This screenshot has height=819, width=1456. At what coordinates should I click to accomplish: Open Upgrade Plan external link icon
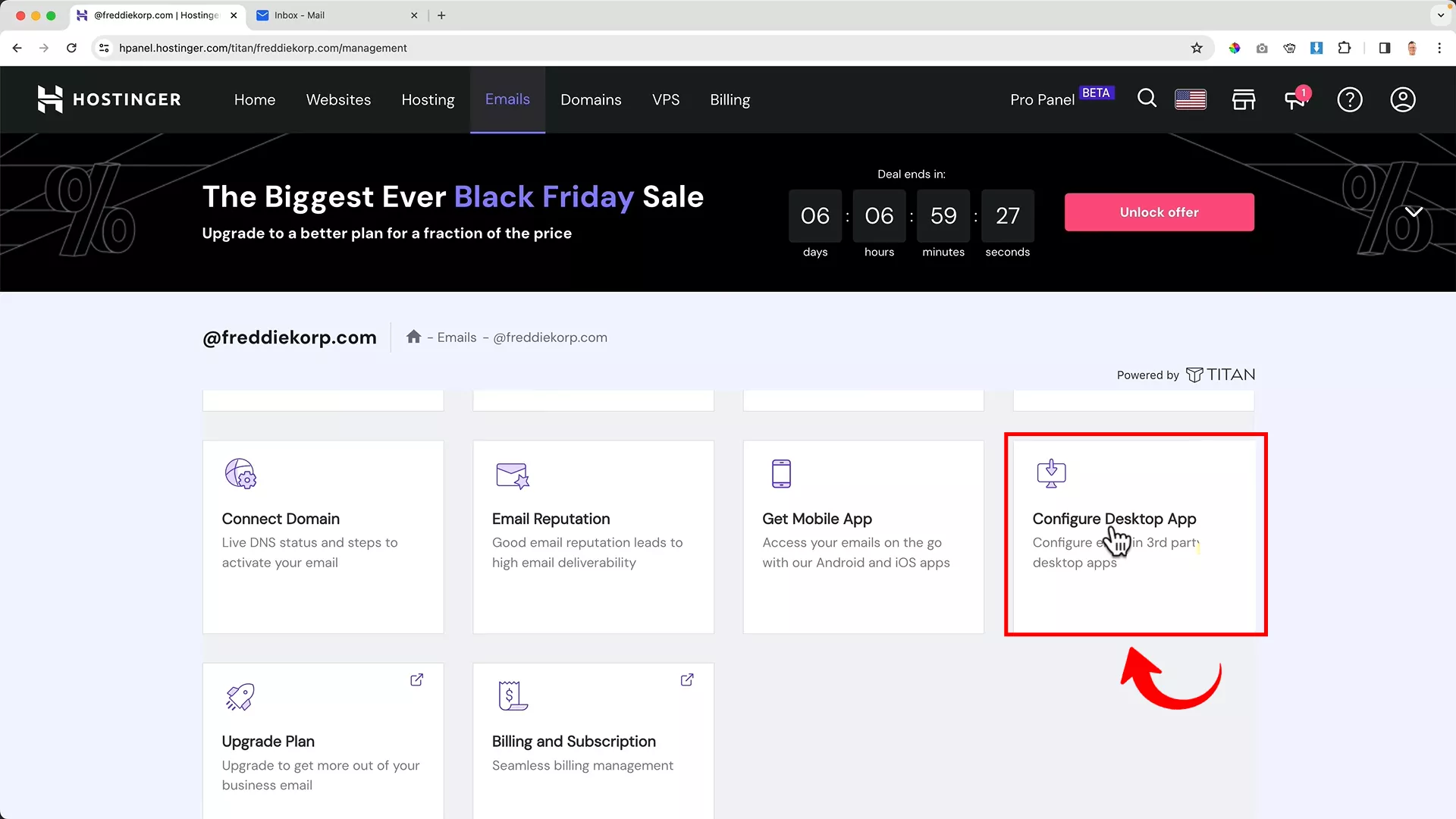416,679
